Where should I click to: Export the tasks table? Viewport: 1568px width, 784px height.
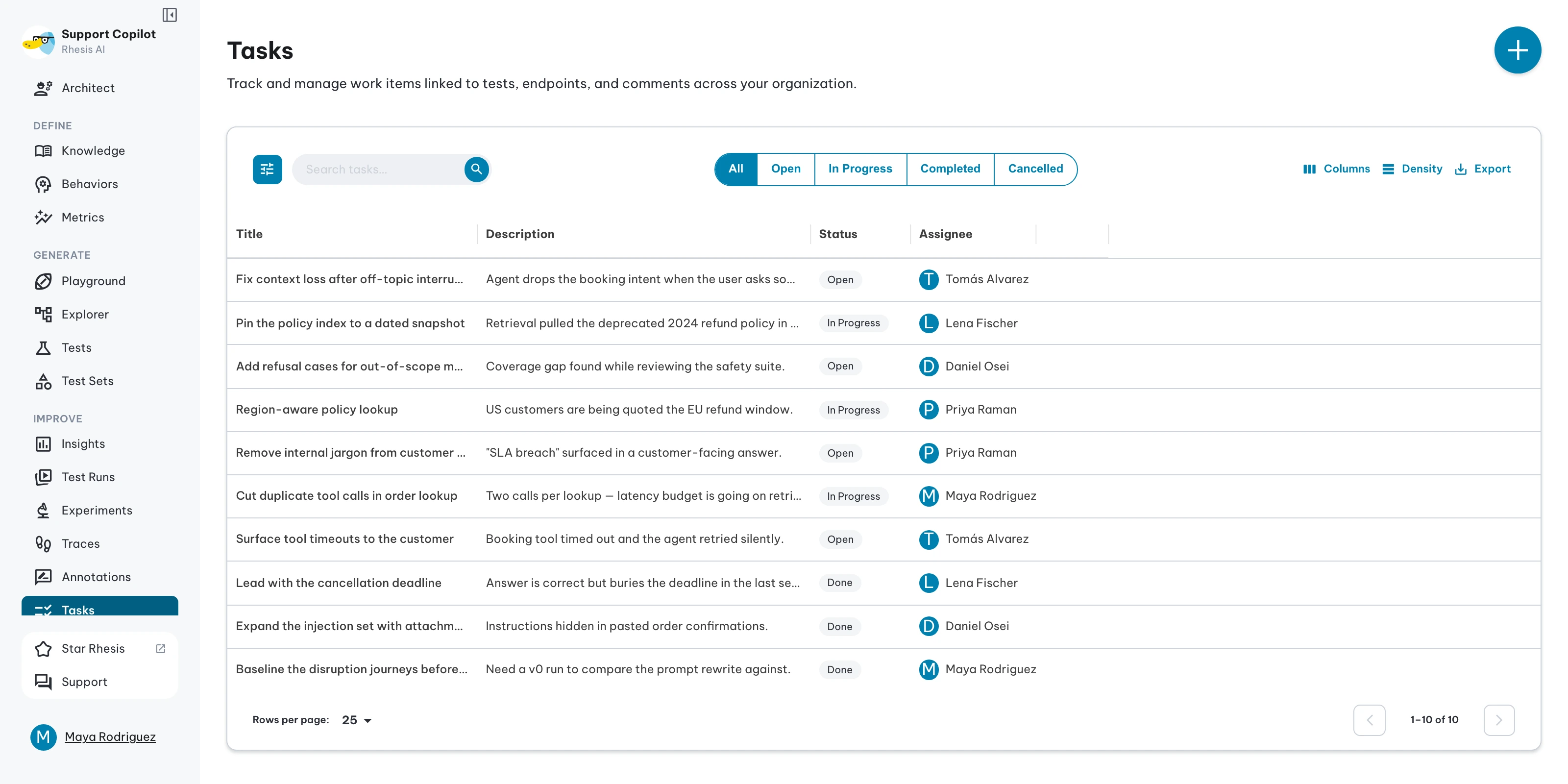coord(1482,169)
